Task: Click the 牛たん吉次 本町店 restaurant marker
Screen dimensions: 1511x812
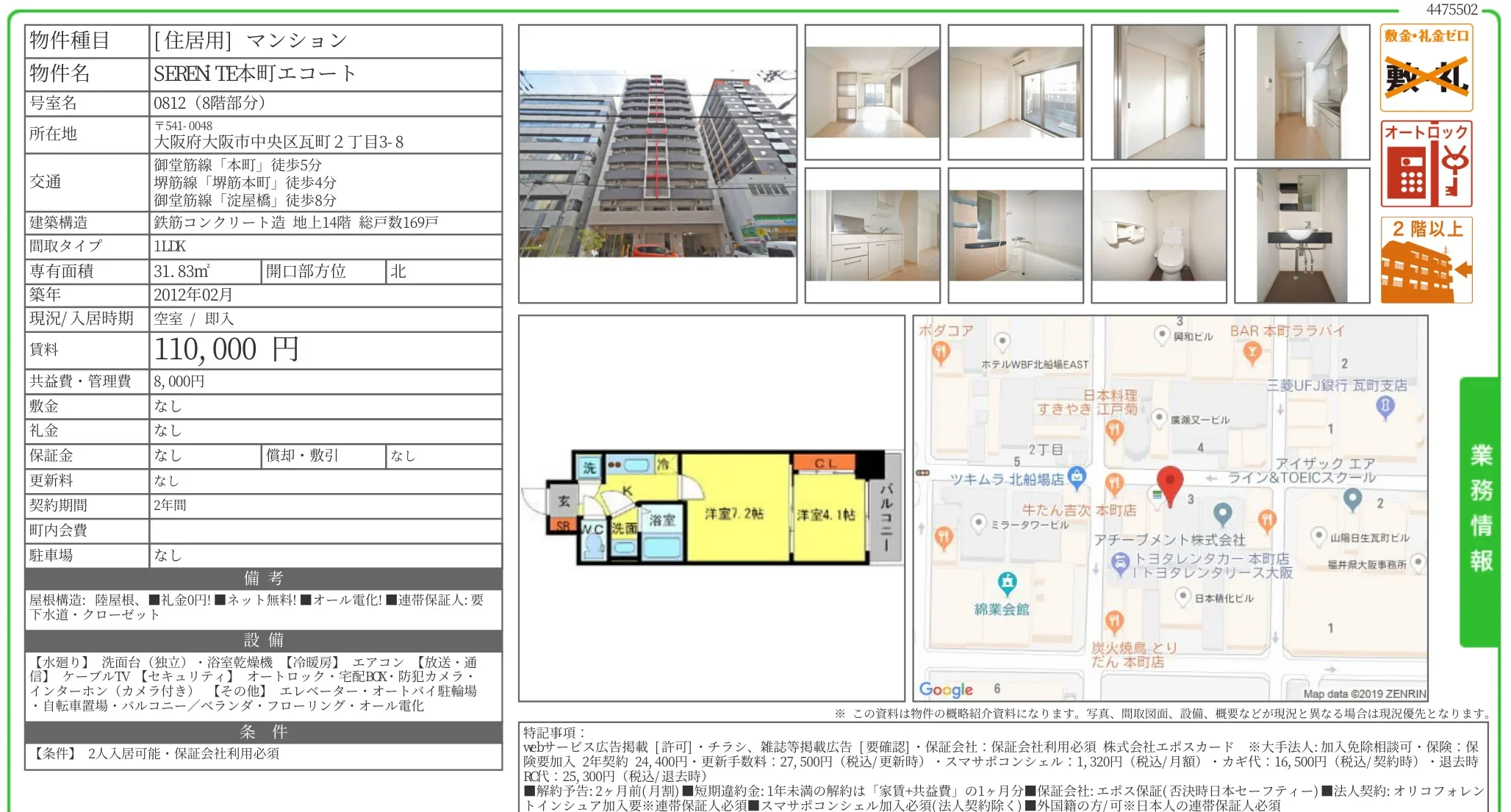Action: (x=1114, y=484)
